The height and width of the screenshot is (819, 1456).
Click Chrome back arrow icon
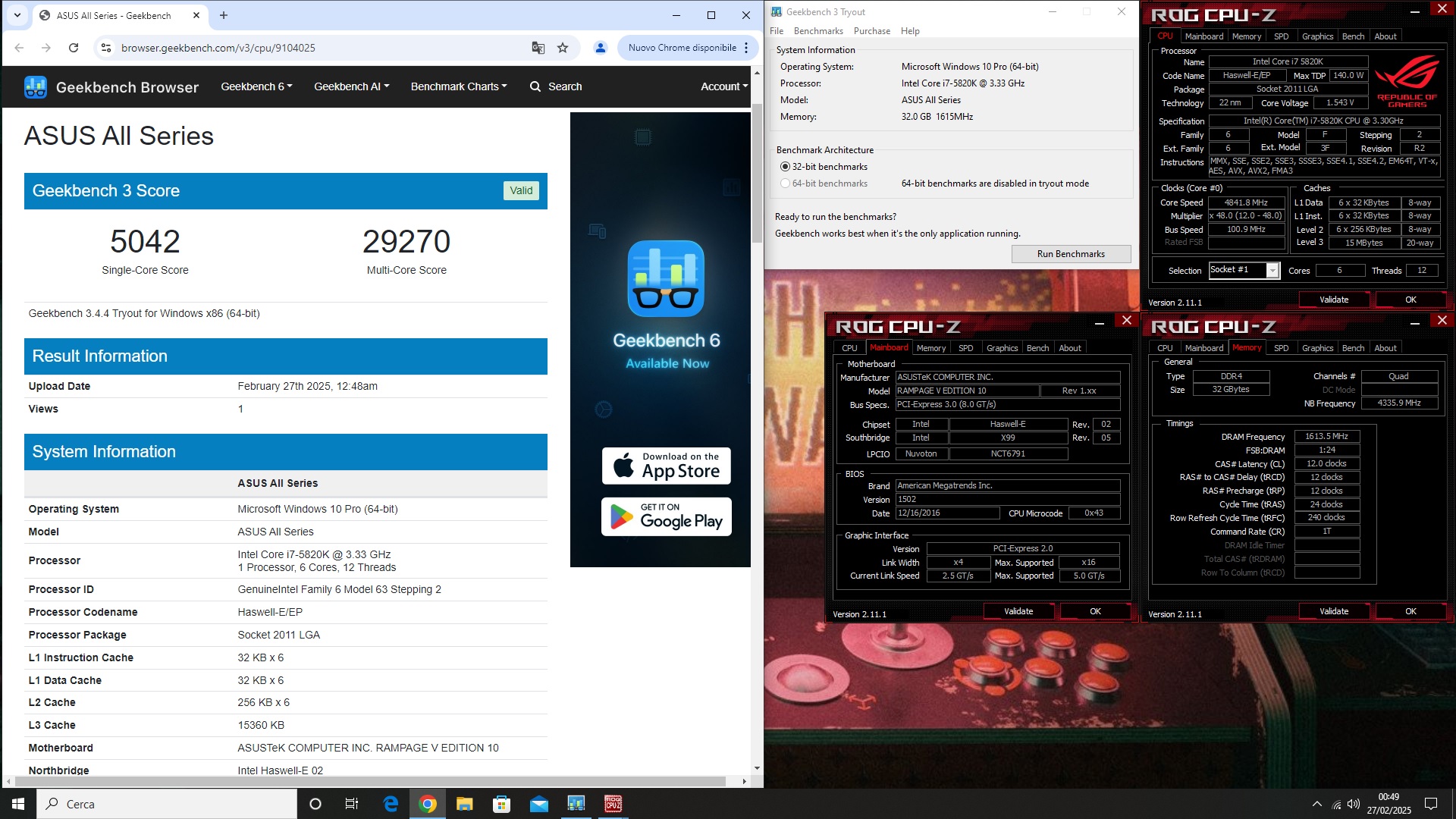pyautogui.click(x=19, y=48)
